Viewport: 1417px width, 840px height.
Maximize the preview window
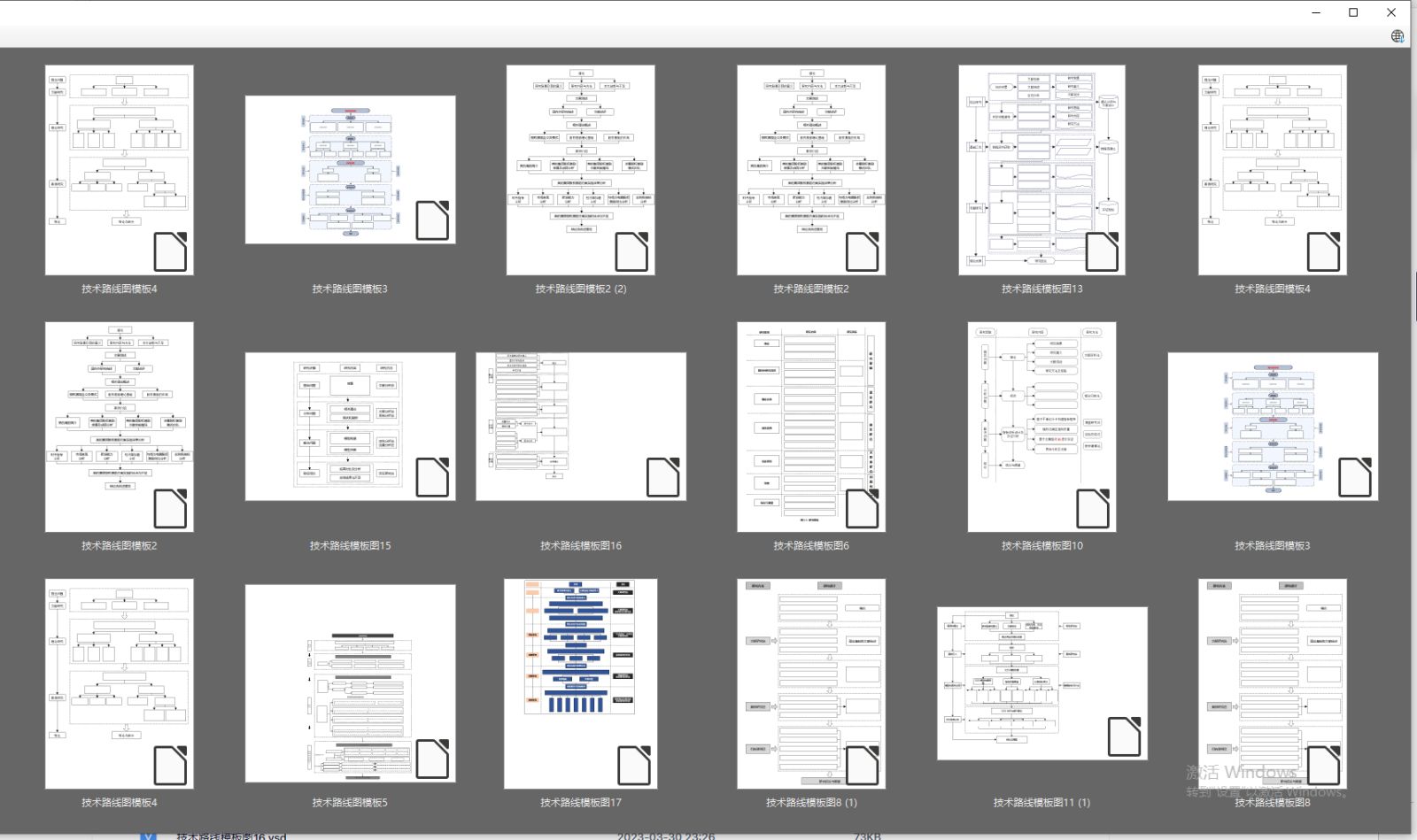1353,12
